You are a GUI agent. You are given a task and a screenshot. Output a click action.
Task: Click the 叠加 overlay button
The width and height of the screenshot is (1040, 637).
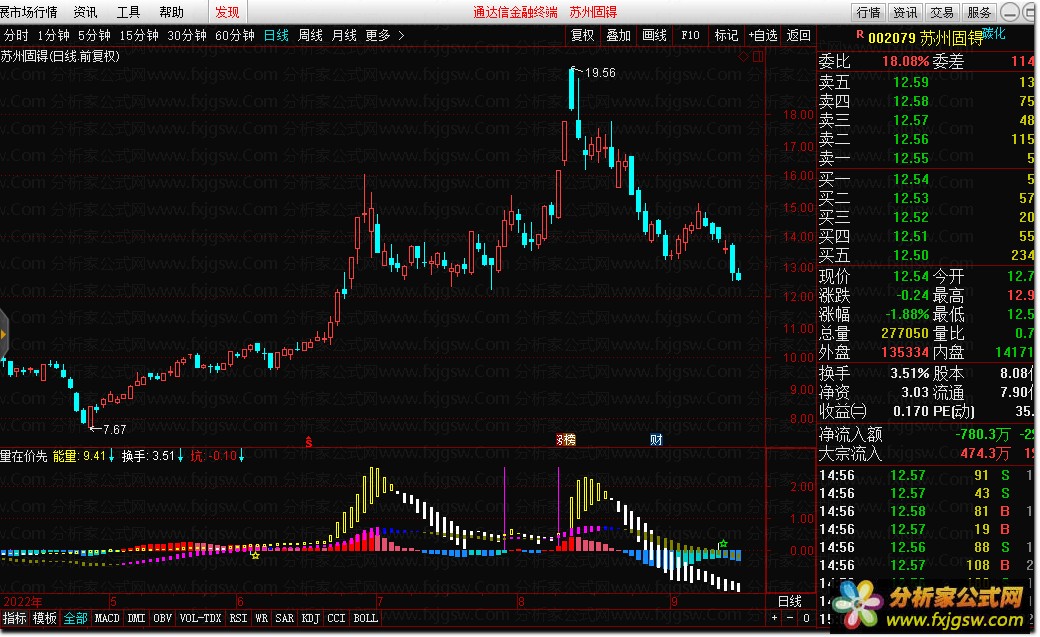pos(618,35)
